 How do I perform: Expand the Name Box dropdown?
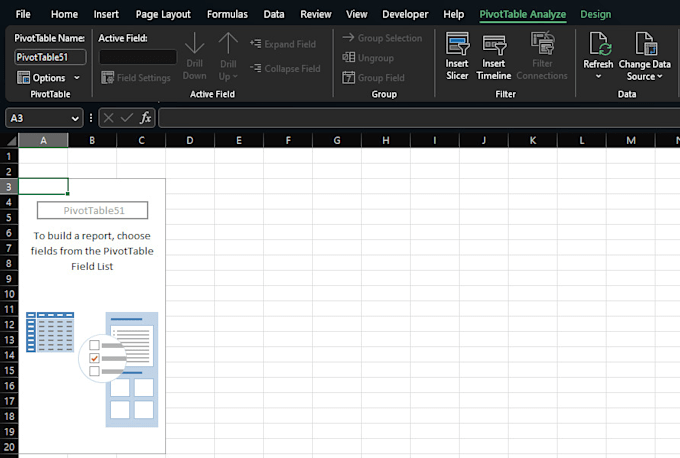75,118
